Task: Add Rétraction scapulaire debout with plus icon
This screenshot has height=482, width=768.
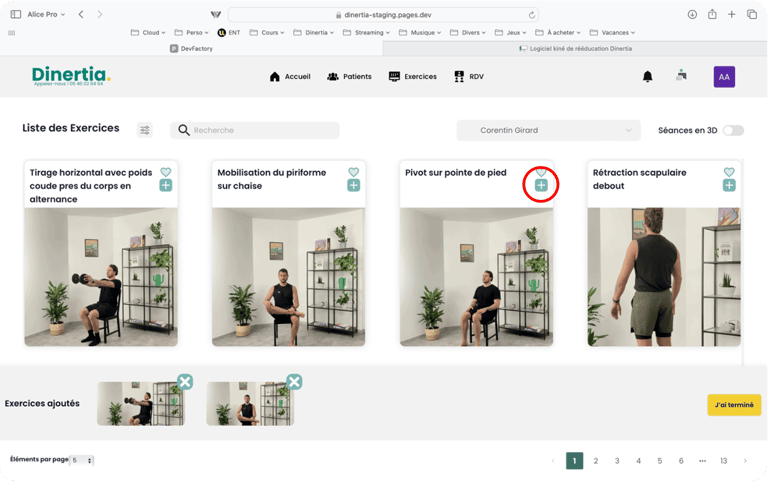Action: click(x=729, y=186)
